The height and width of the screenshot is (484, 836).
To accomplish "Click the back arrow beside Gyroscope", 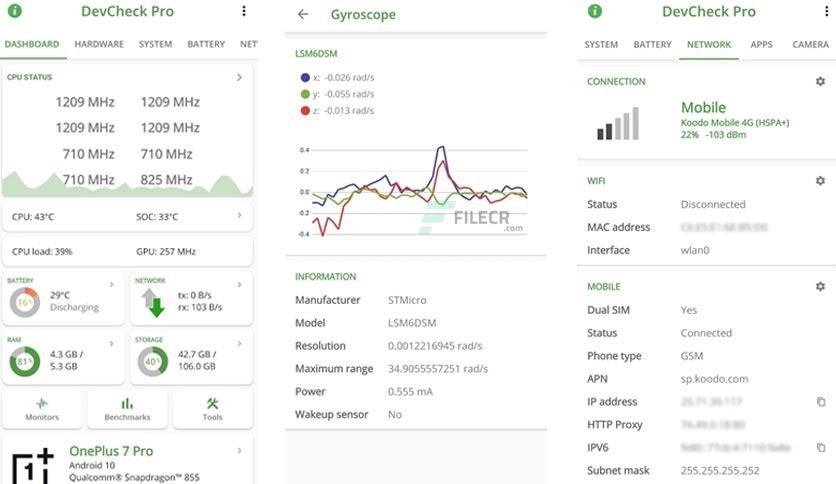I will point(303,14).
